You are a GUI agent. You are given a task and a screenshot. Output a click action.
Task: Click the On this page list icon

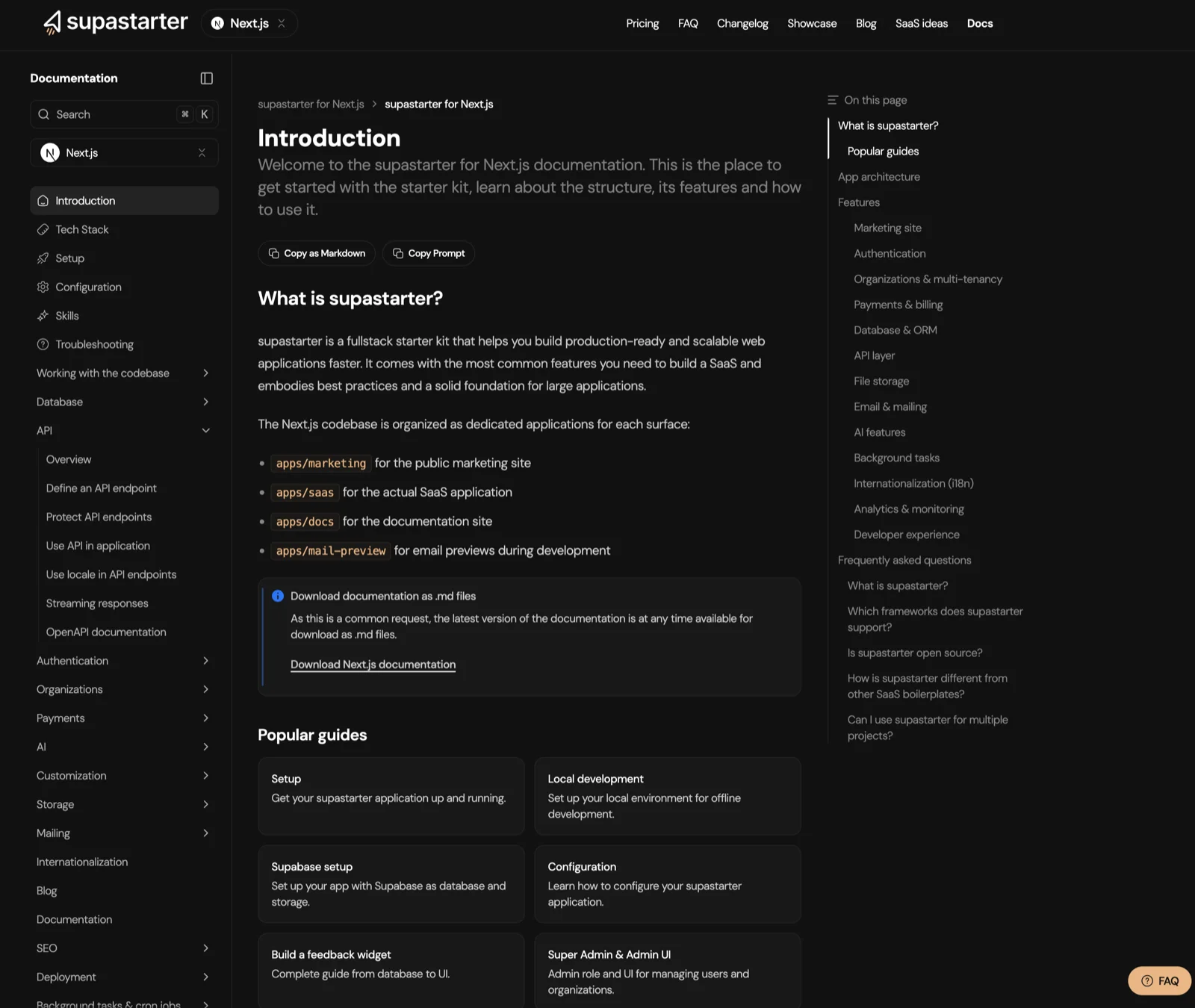(833, 100)
